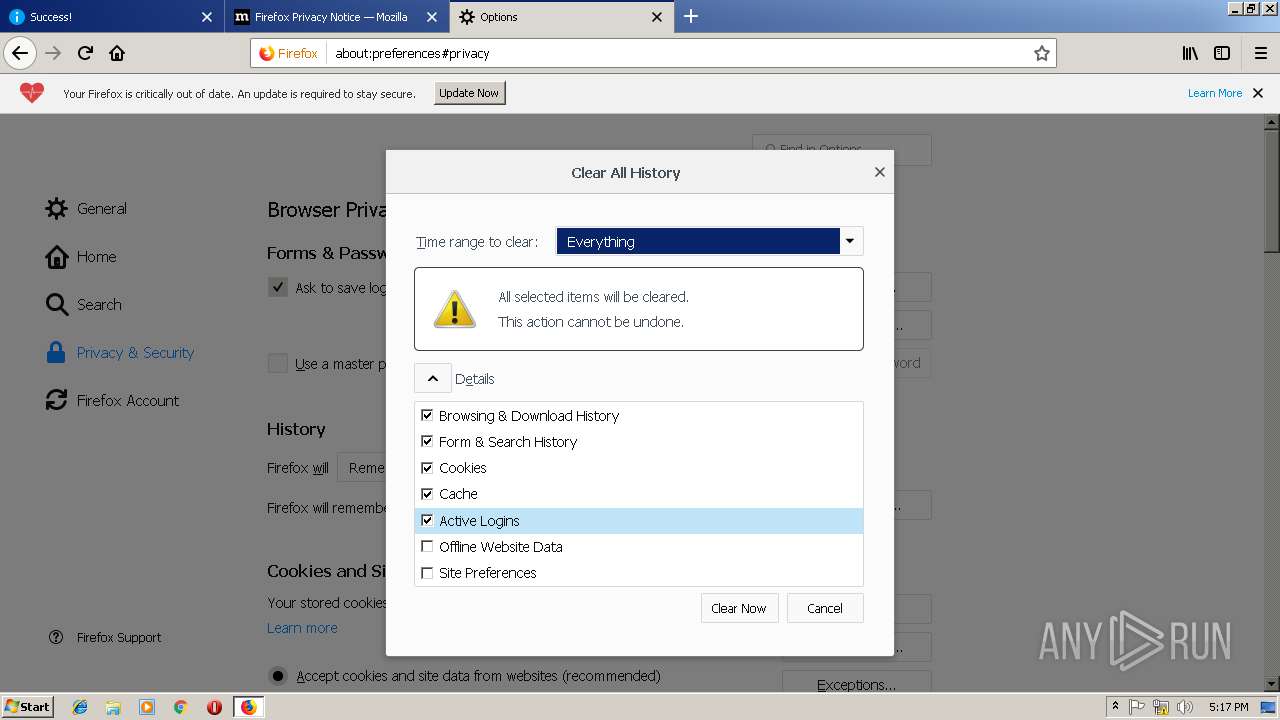Click the Update Now button
1280x720 pixels.
(469, 93)
